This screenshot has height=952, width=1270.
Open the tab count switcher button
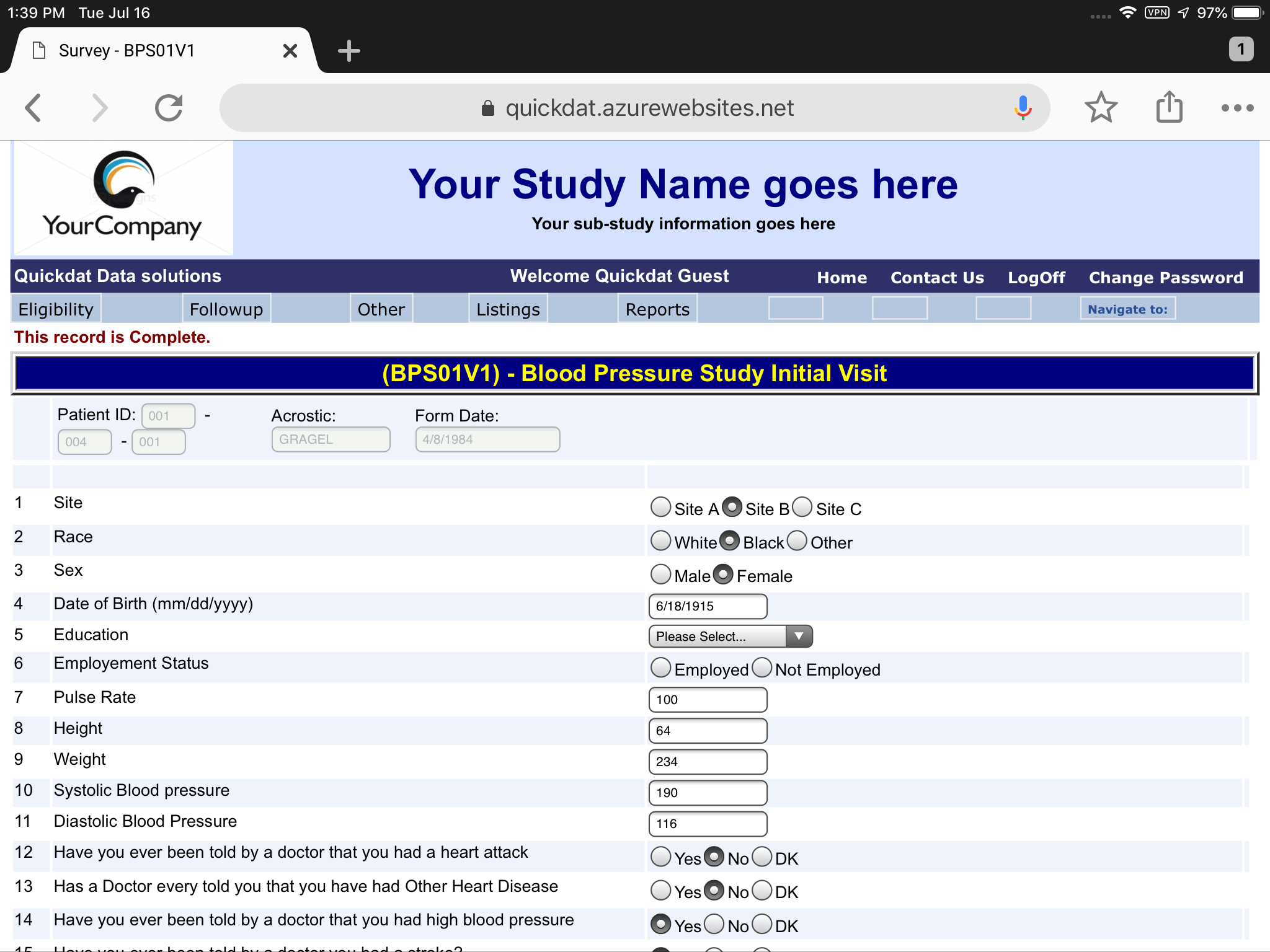(1240, 50)
